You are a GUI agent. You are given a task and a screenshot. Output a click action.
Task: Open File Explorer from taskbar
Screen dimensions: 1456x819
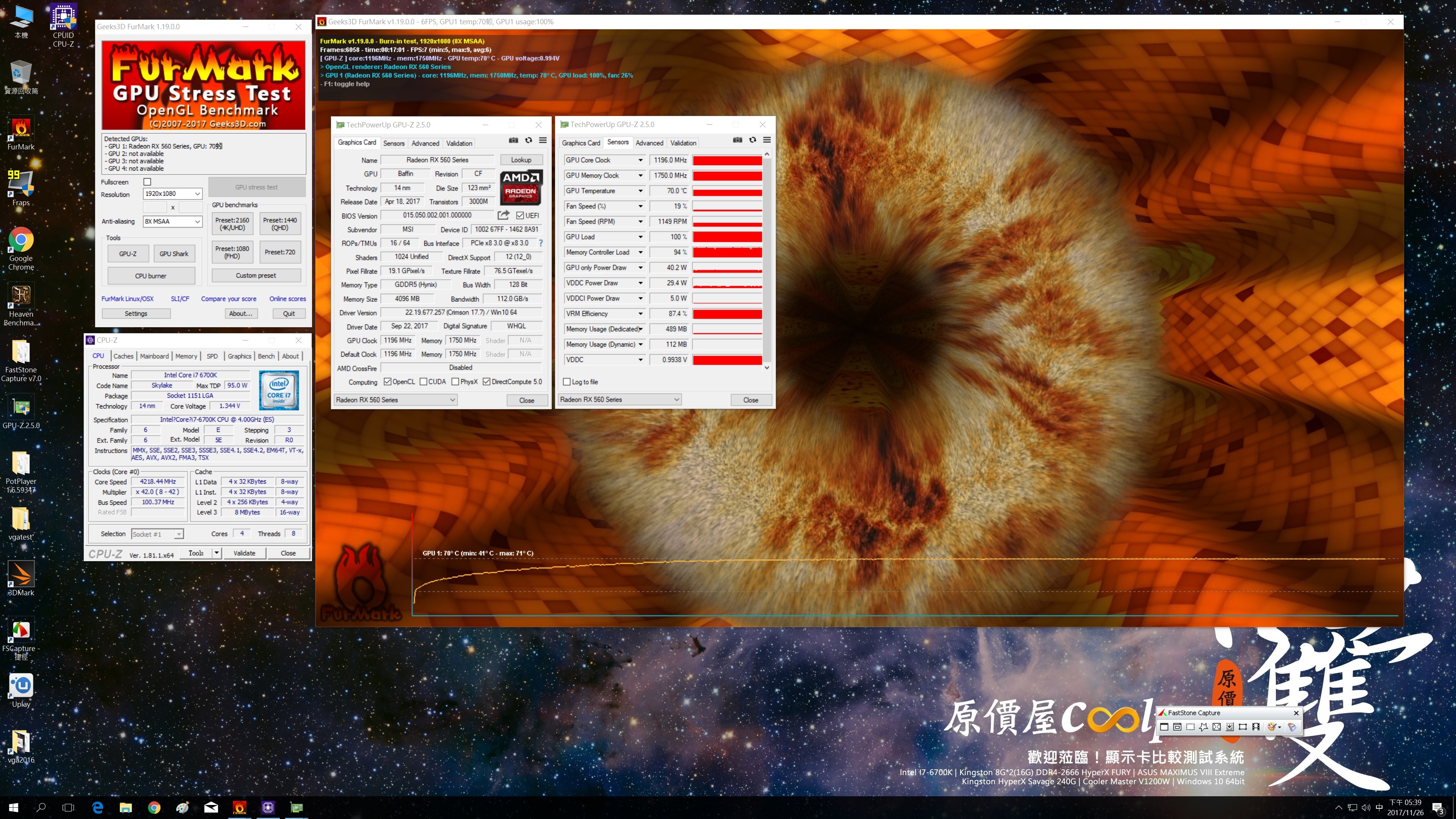[x=126, y=808]
